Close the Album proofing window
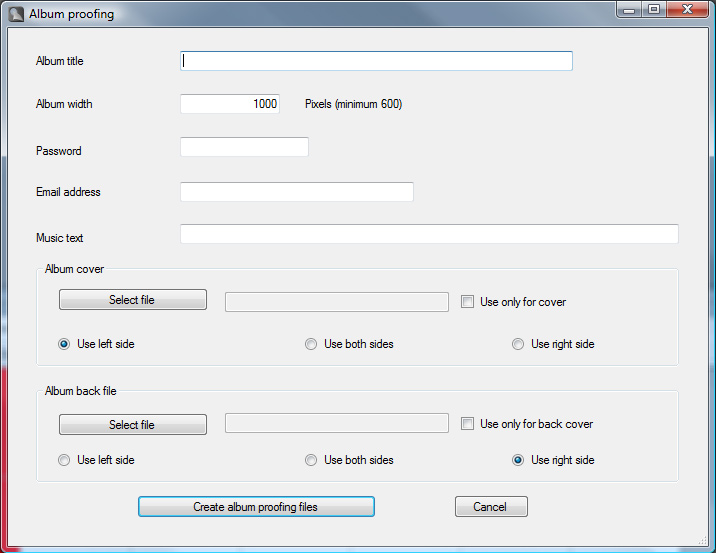Viewport: 716px width, 553px height. point(687,10)
